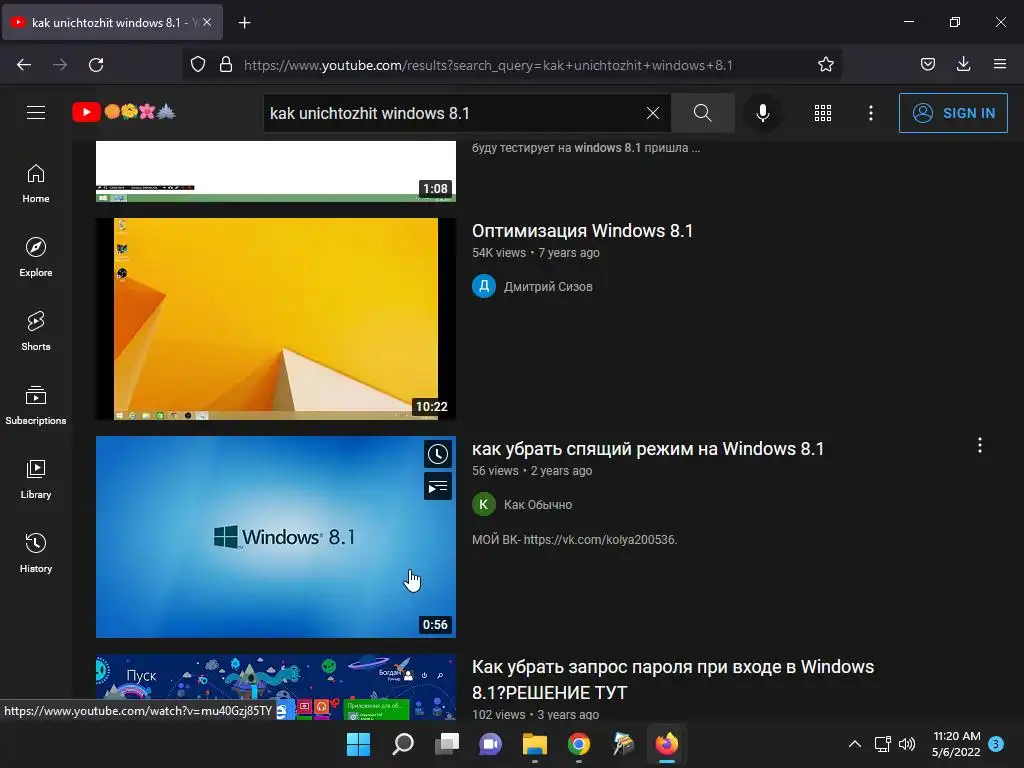Bookmark this page with star icon
Viewport: 1024px width, 768px height.
825,65
